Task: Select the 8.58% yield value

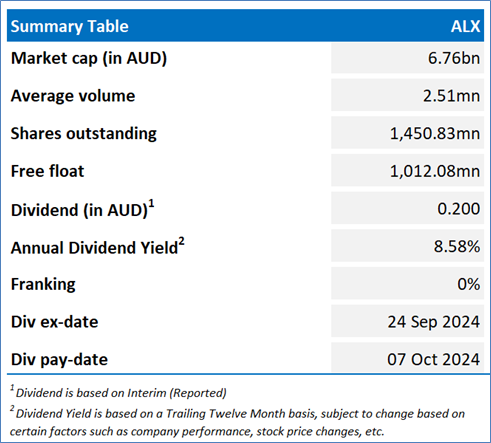Action: [457, 247]
